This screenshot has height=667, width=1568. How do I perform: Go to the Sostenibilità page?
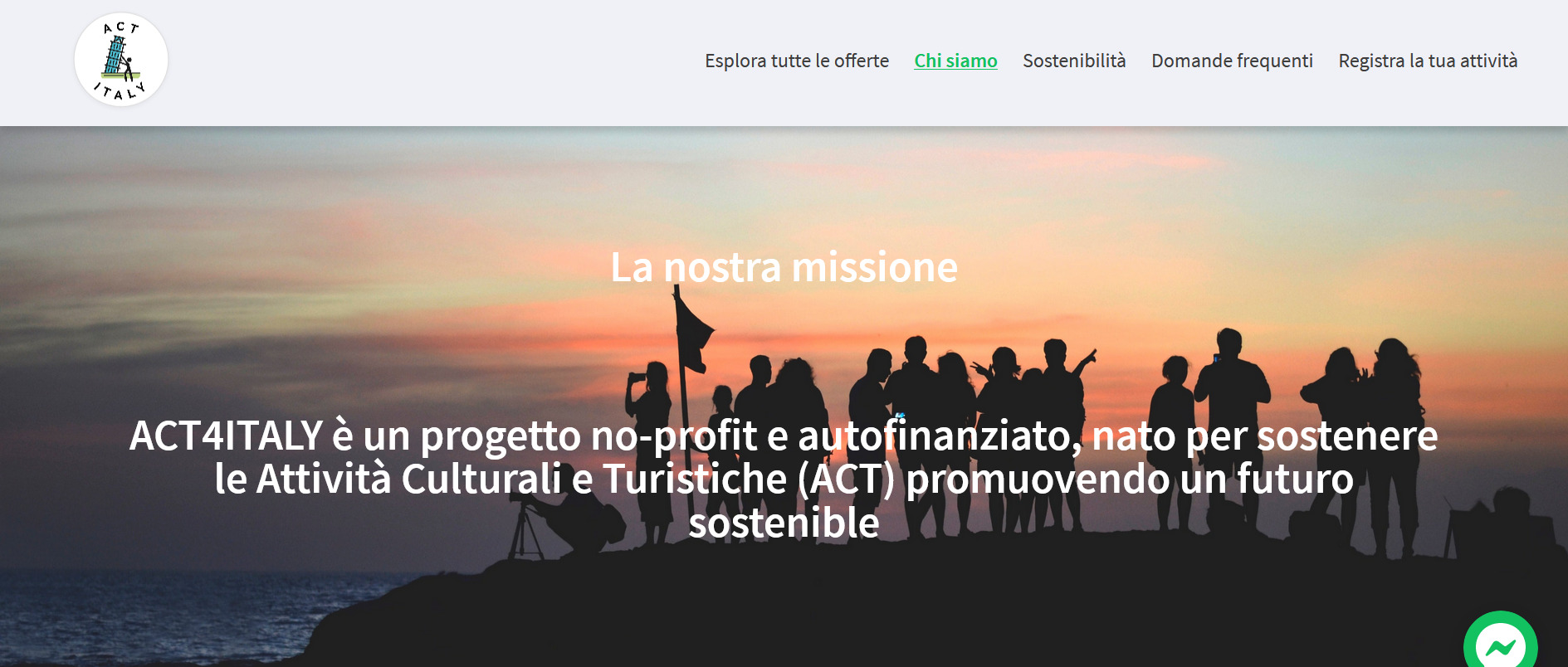[x=1074, y=61]
